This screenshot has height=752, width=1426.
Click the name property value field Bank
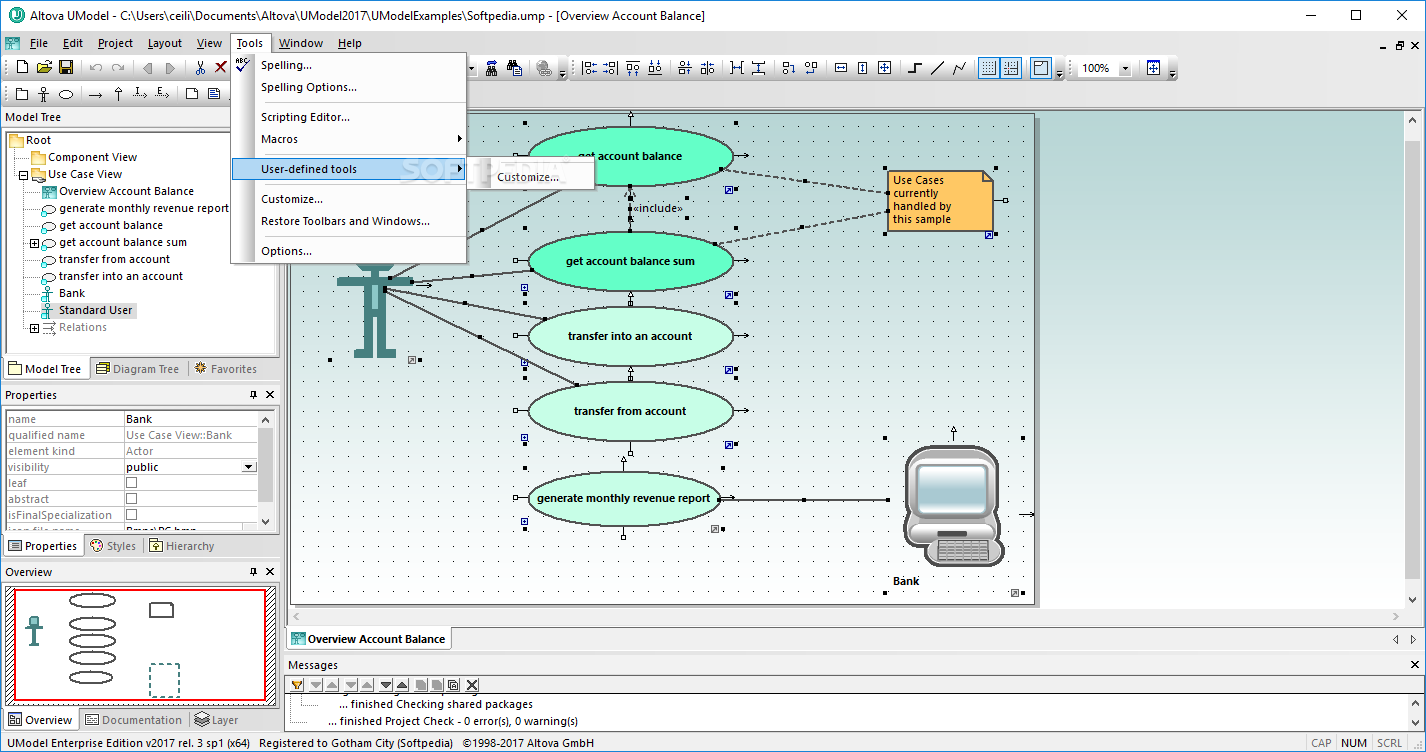(x=191, y=419)
